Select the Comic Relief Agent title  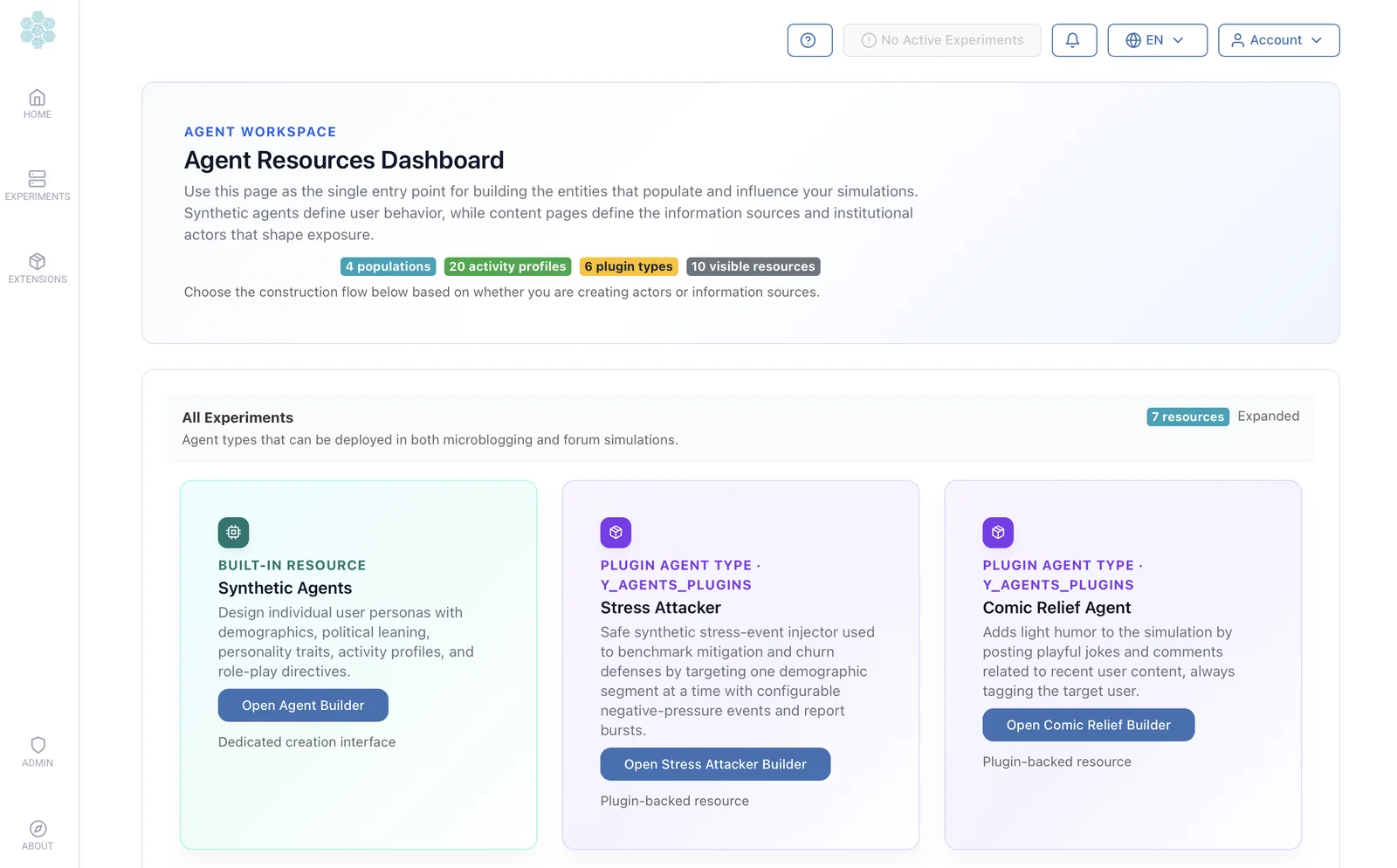1056,607
